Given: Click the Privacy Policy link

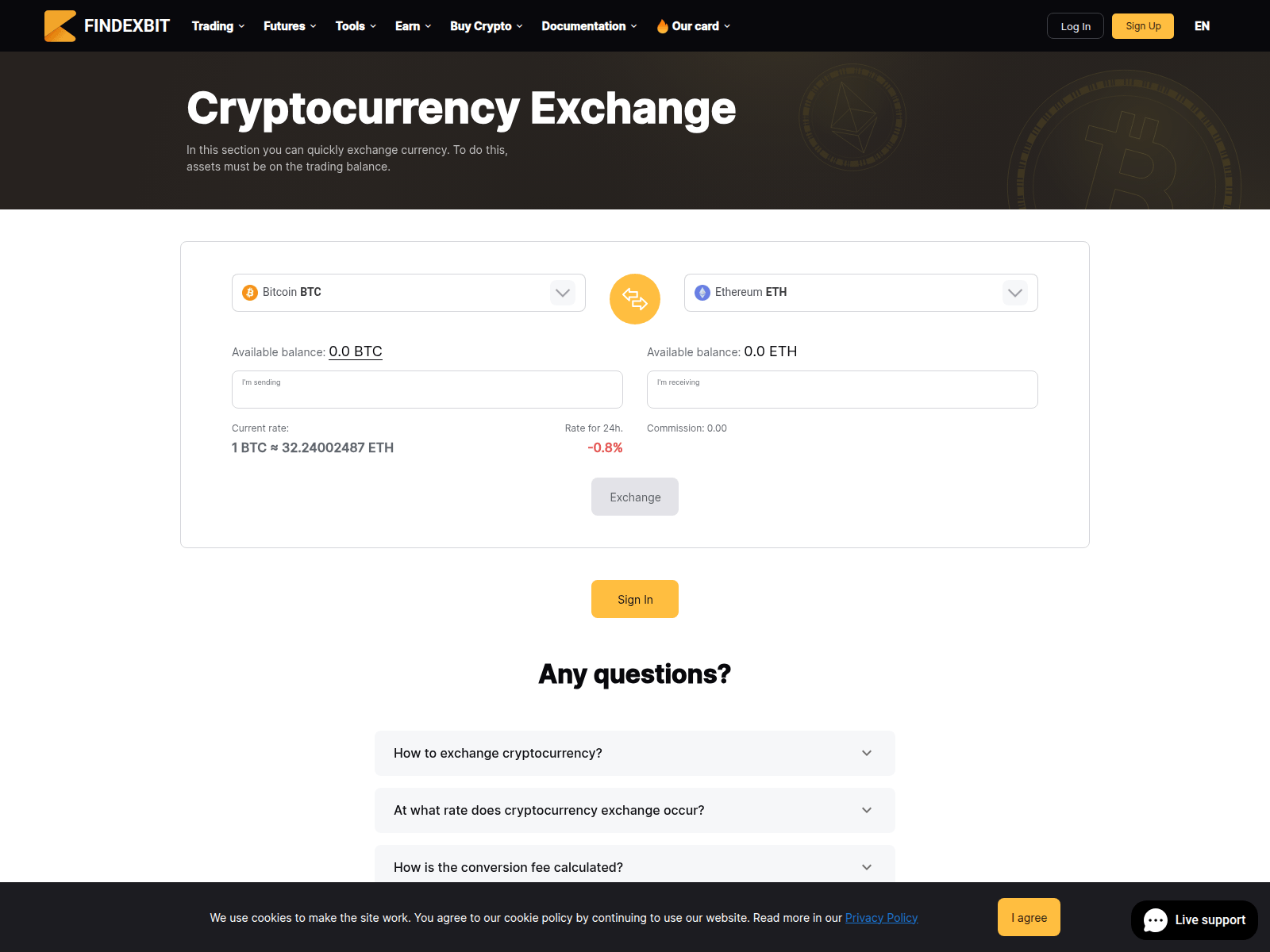Looking at the screenshot, I should click(x=881, y=918).
